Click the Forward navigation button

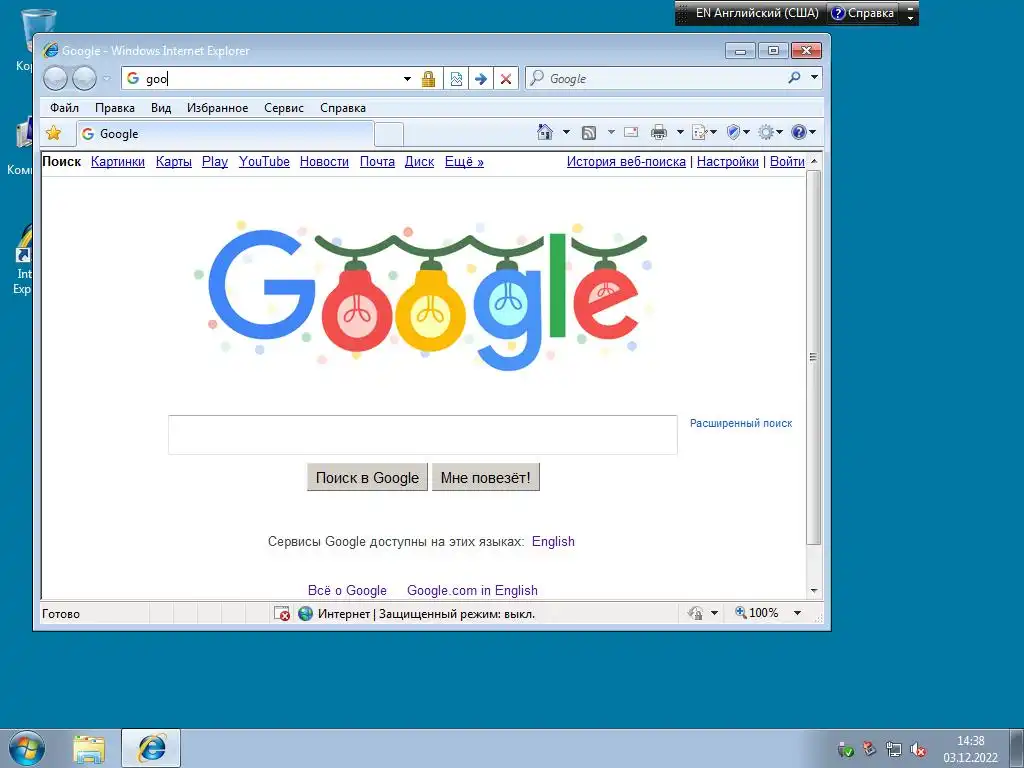(x=84, y=78)
